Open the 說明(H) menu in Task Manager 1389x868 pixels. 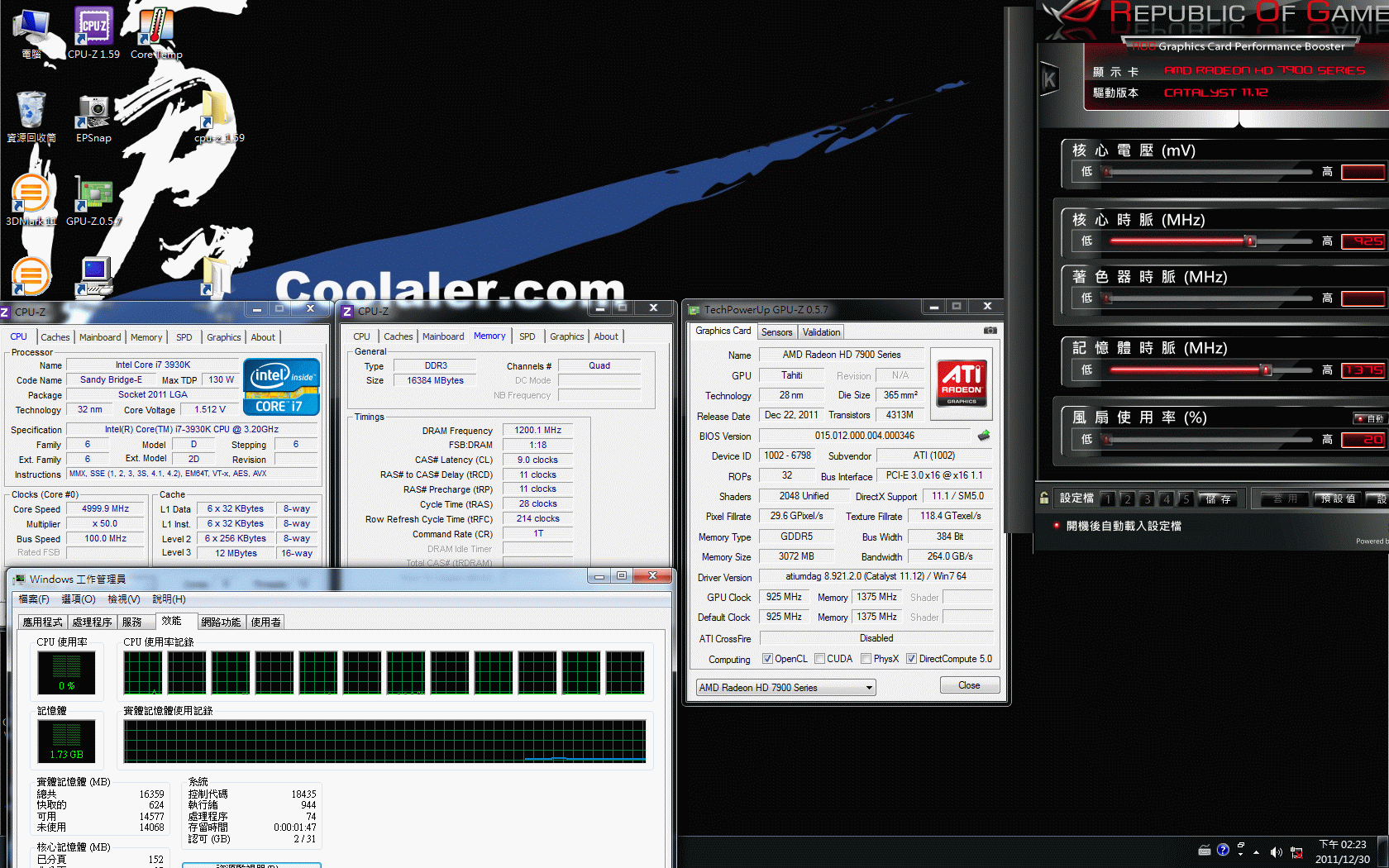pos(169,599)
